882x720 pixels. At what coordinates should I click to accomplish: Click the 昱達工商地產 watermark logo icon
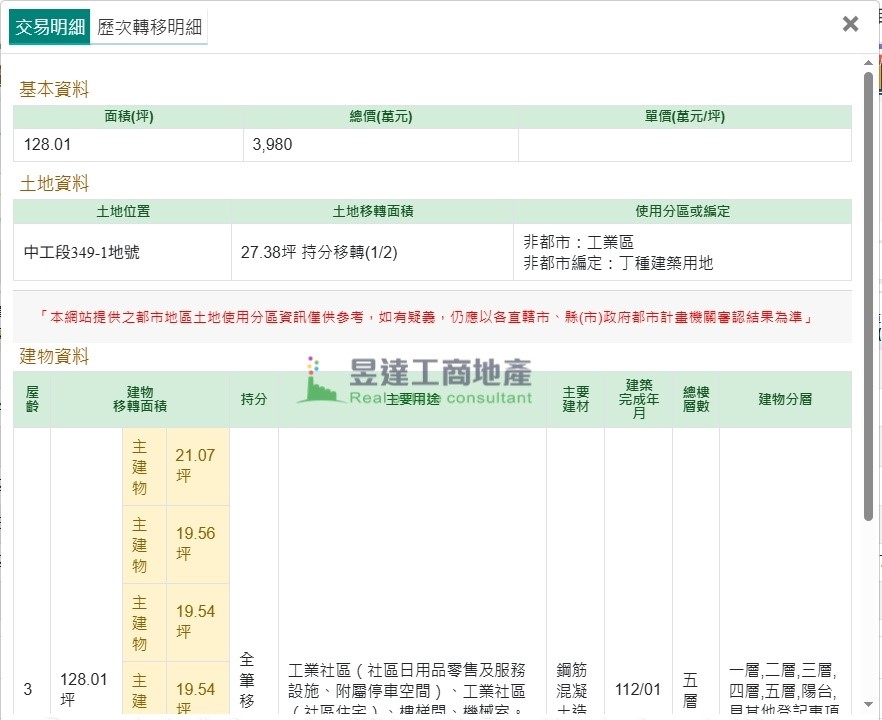pyautogui.click(x=320, y=381)
